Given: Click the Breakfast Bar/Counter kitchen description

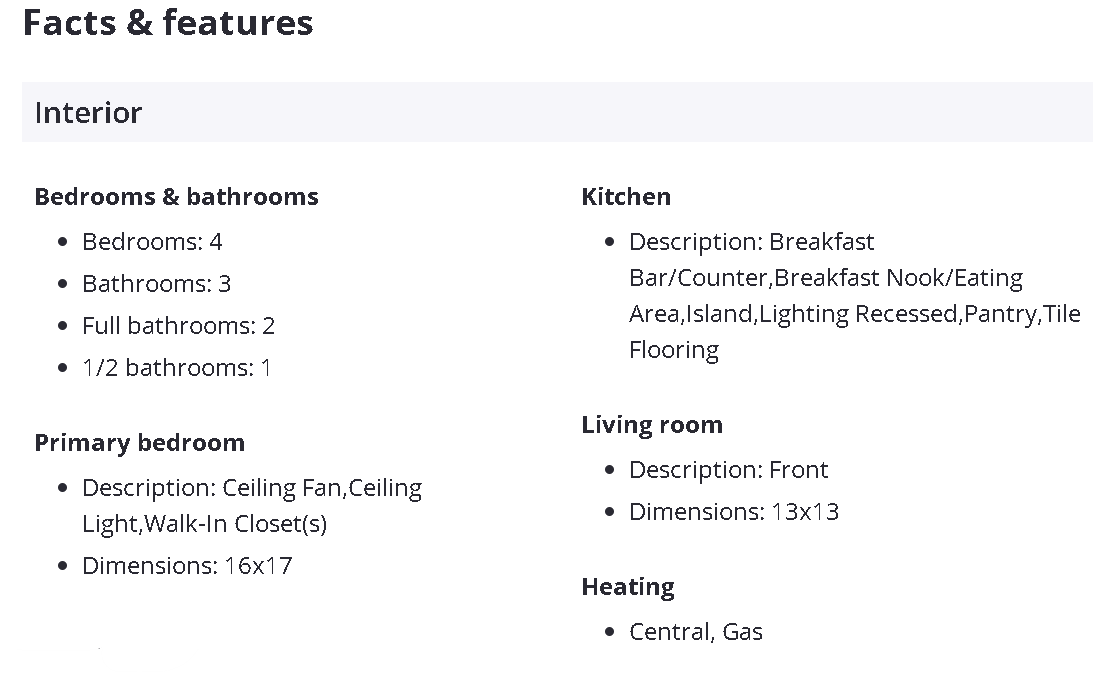Looking at the screenshot, I should pos(854,295).
